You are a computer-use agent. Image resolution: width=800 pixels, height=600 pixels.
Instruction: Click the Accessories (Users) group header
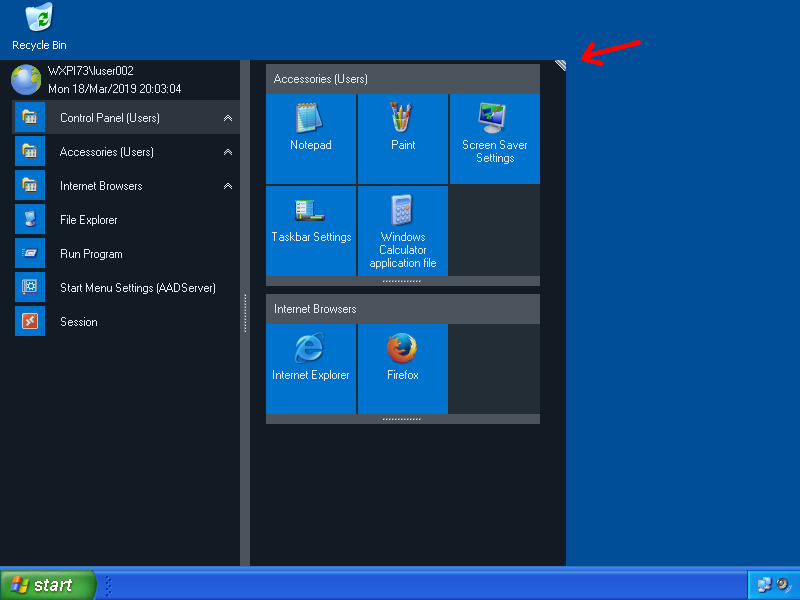[x=402, y=79]
